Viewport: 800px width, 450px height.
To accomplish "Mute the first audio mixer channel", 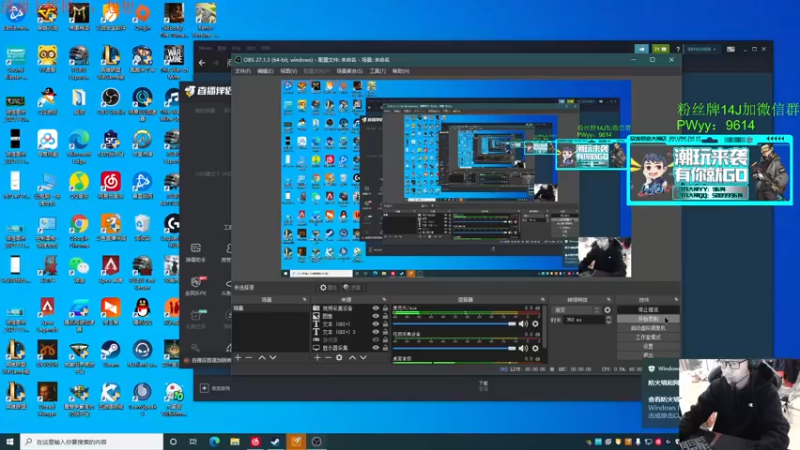I will point(523,323).
